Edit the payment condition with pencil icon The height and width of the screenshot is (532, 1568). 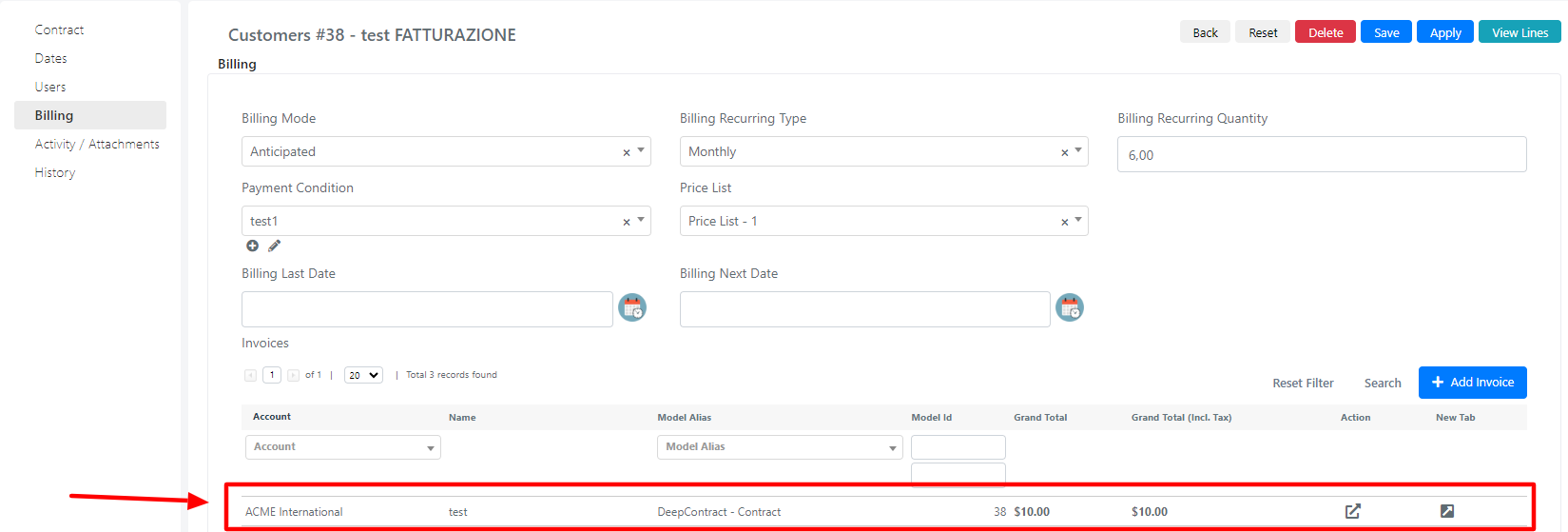pyautogui.click(x=275, y=246)
